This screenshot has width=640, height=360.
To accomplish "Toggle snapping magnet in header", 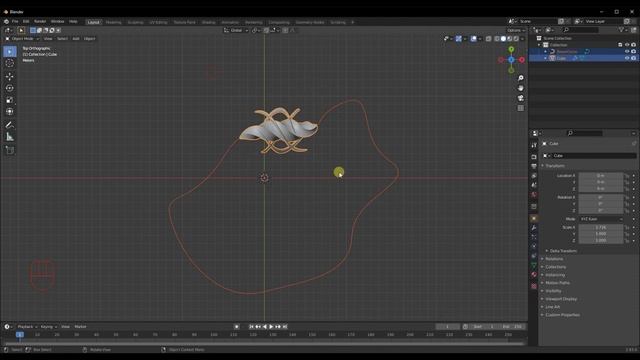I will (x=266, y=30).
